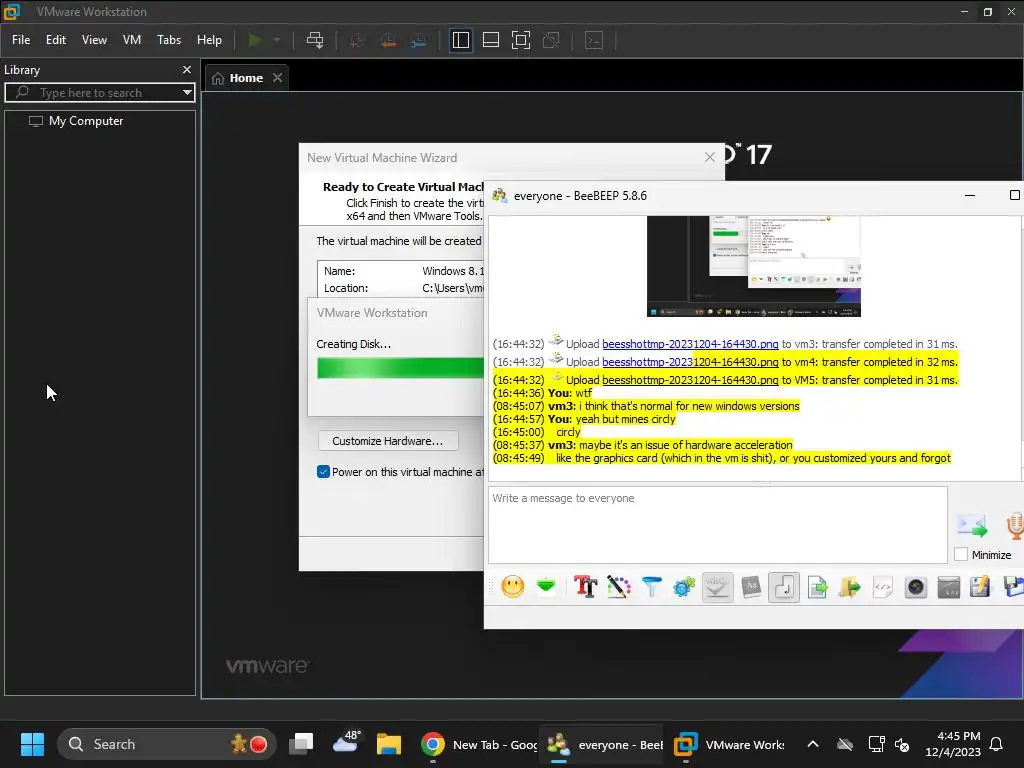Click the revert snapshot orange icon

coord(388,40)
